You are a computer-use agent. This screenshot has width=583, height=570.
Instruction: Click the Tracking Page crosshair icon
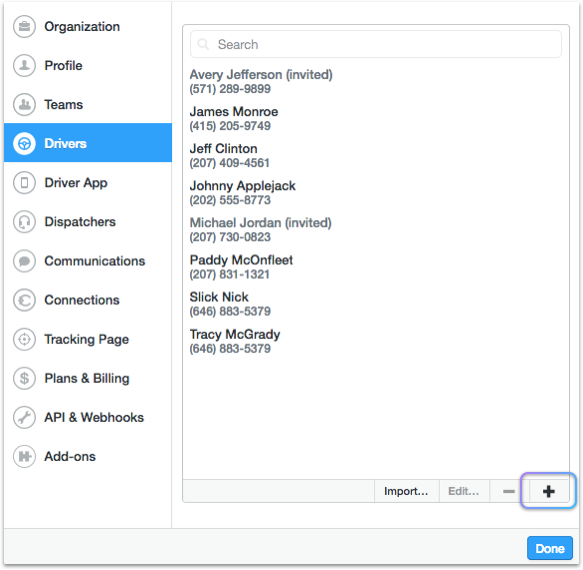pos(25,339)
